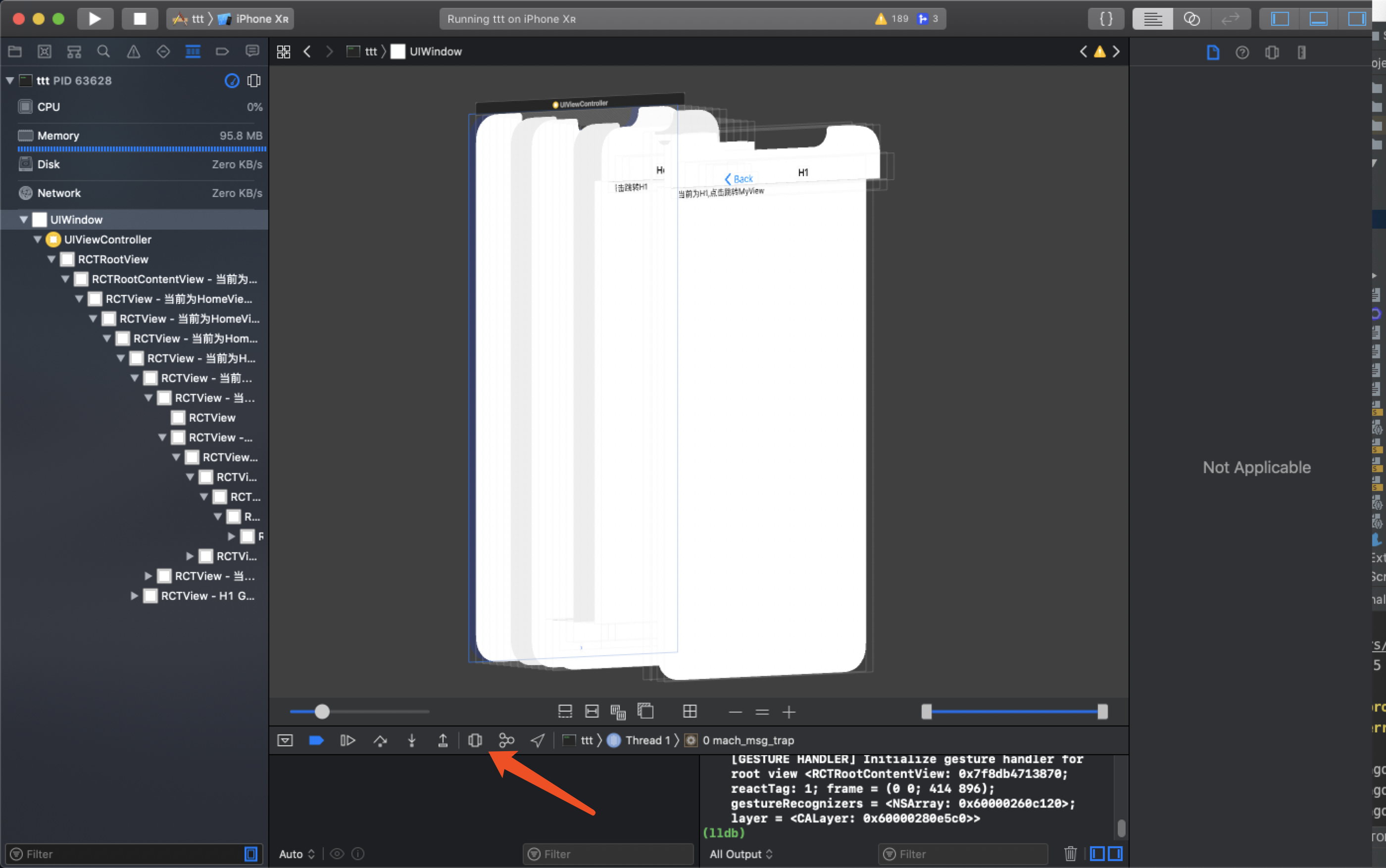This screenshot has width=1386, height=868.
Task: Open the All Output dropdown
Action: (x=740, y=854)
